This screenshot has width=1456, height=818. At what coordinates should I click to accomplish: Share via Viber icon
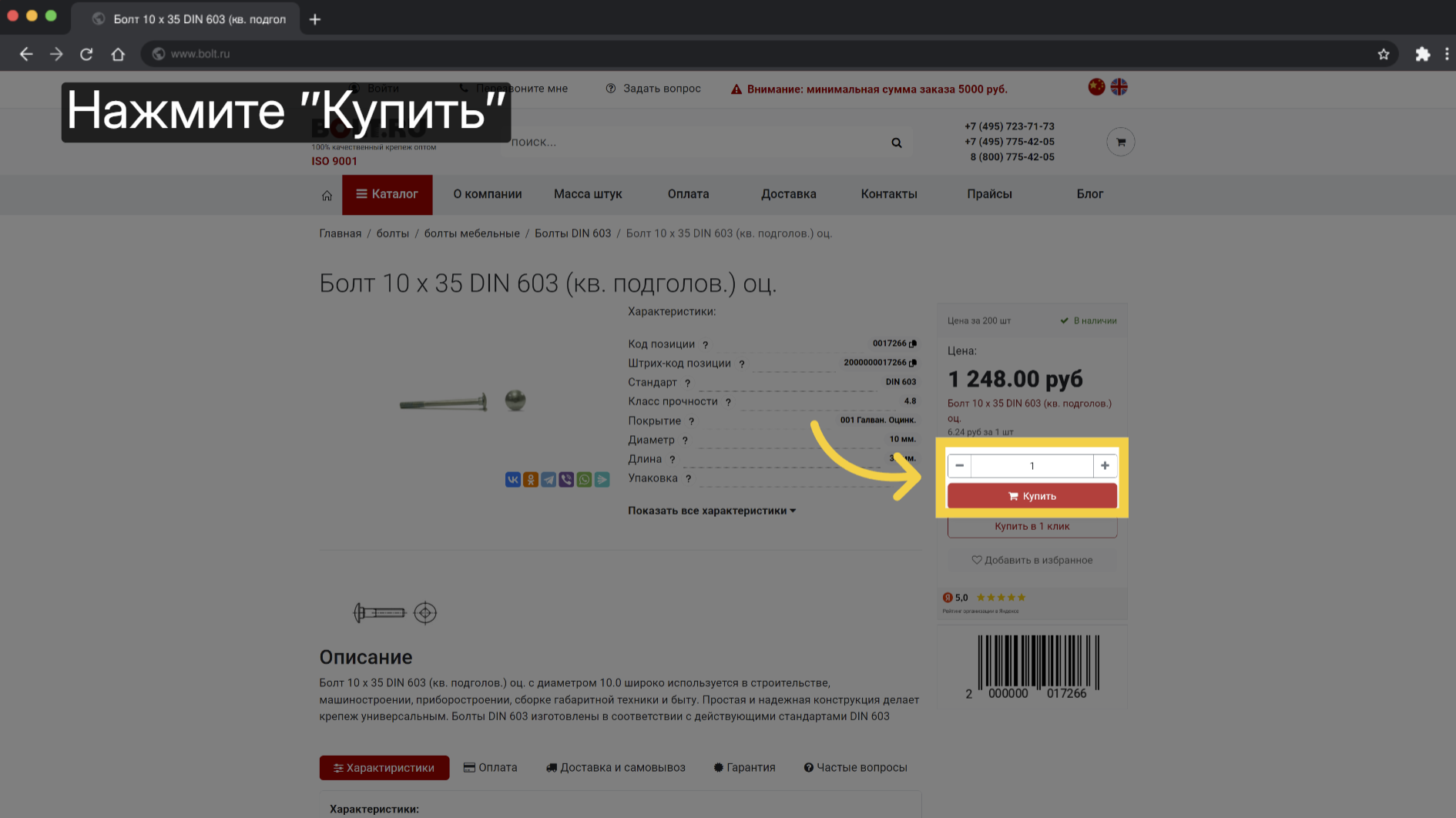[566, 480]
